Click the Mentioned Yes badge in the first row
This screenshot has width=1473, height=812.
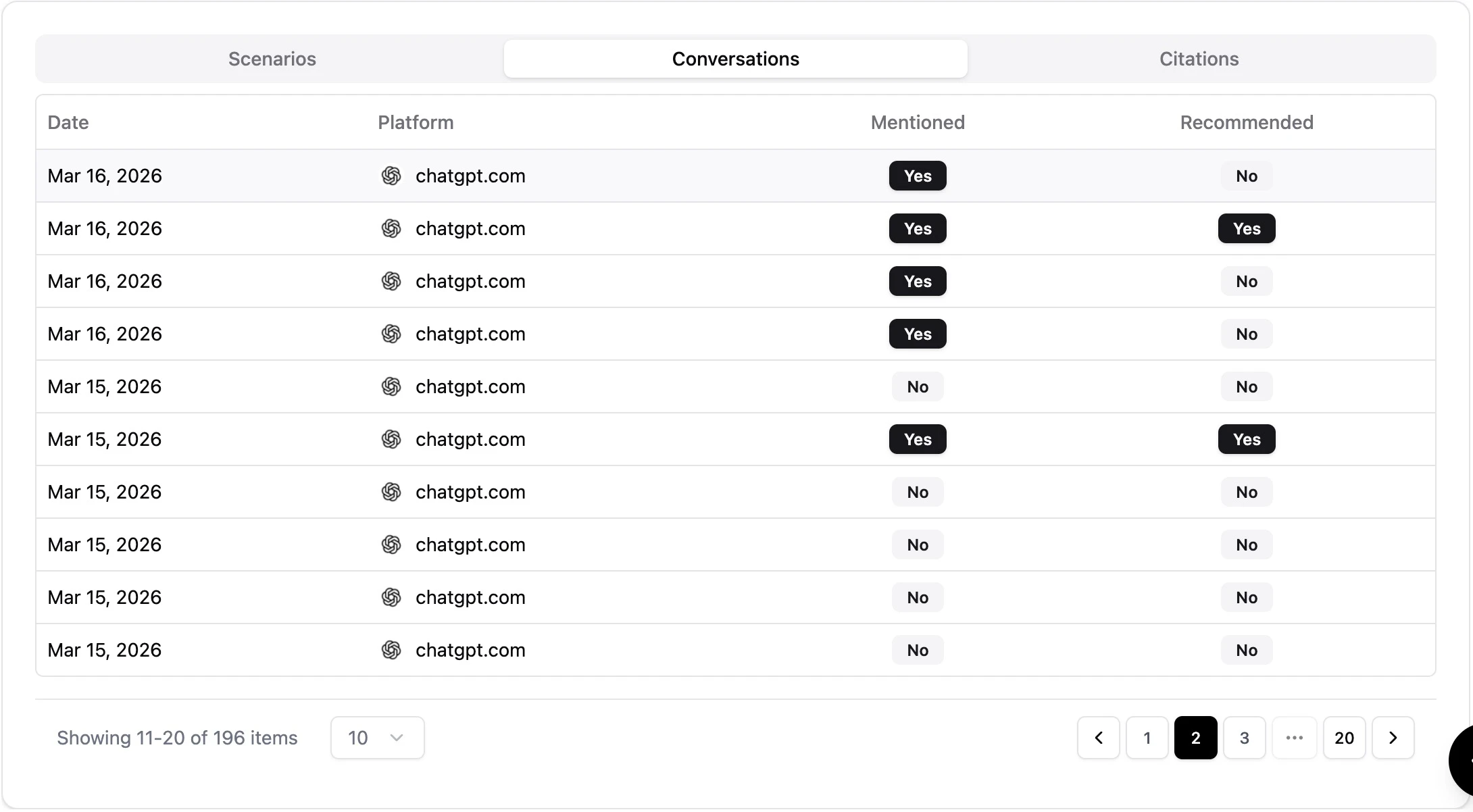pyautogui.click(x=918, y=176)
